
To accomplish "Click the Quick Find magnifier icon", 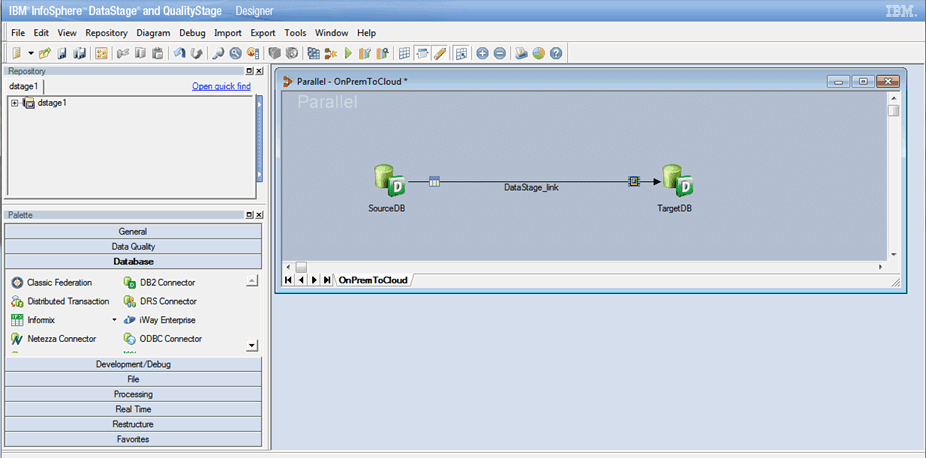I will click(219, 54).
